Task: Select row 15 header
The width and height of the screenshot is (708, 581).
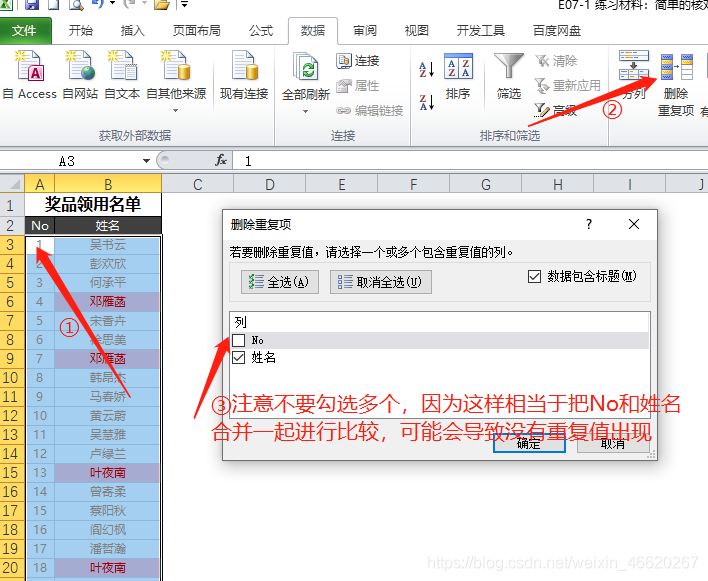Action: (x=12, y=473)
